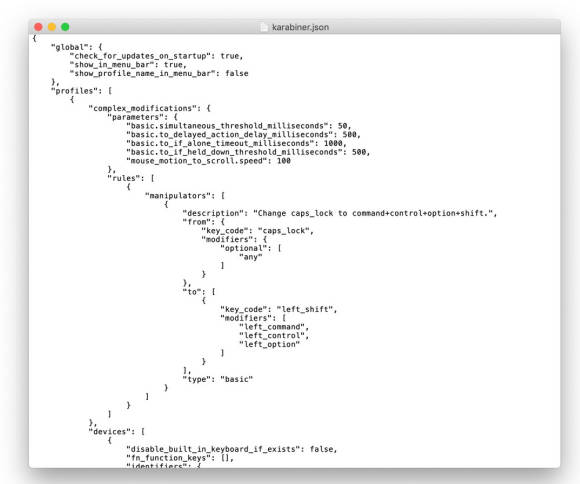Click the description string about caps_lock
580x484 pixels.
pyautogui.click(x=373, y=213)
